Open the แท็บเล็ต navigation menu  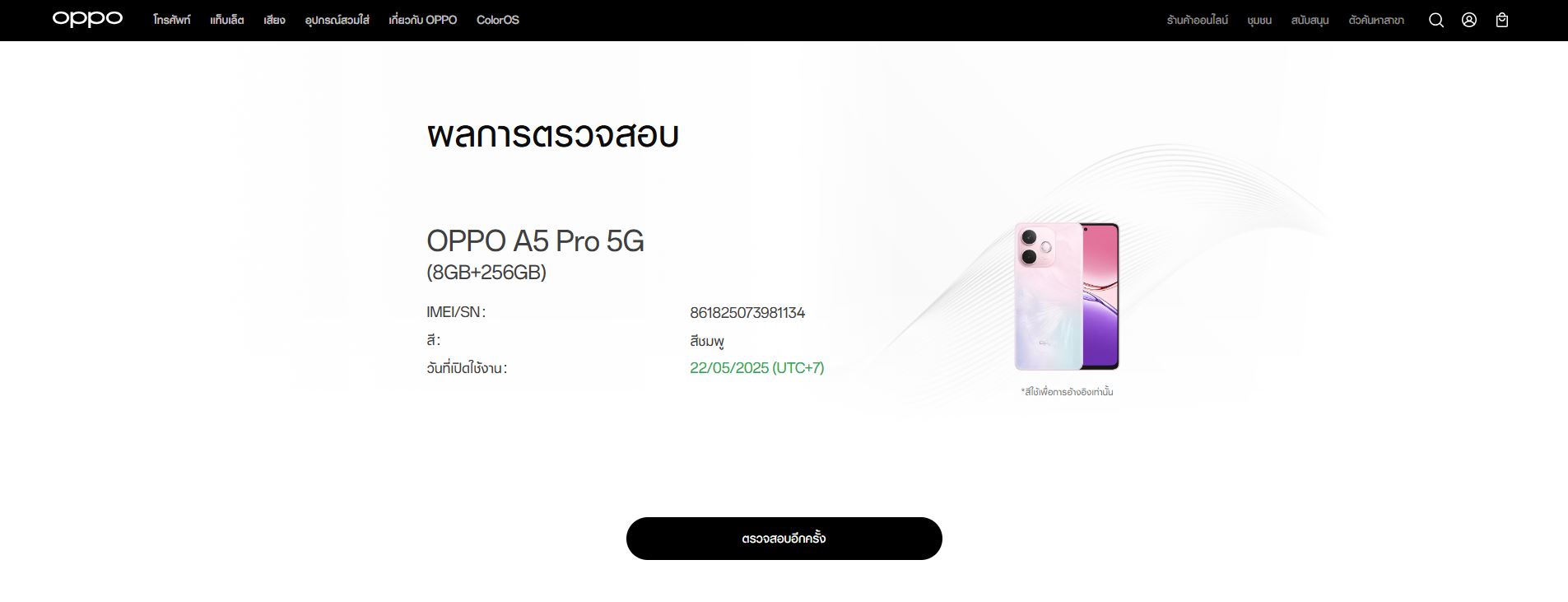pyautogui.click(x=228, y=20)
